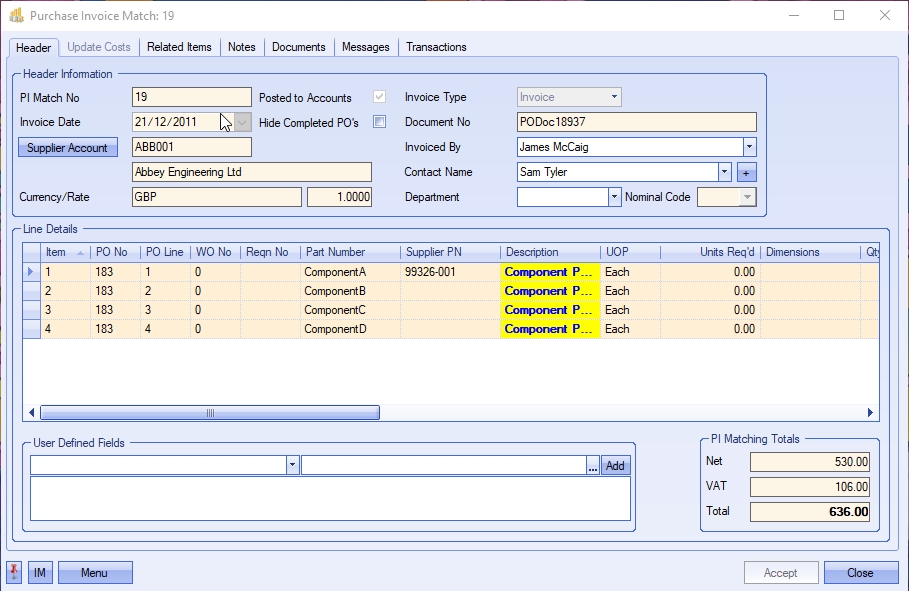
Task: Expand the Invoiced By dropdown
Action: [750, 147]
